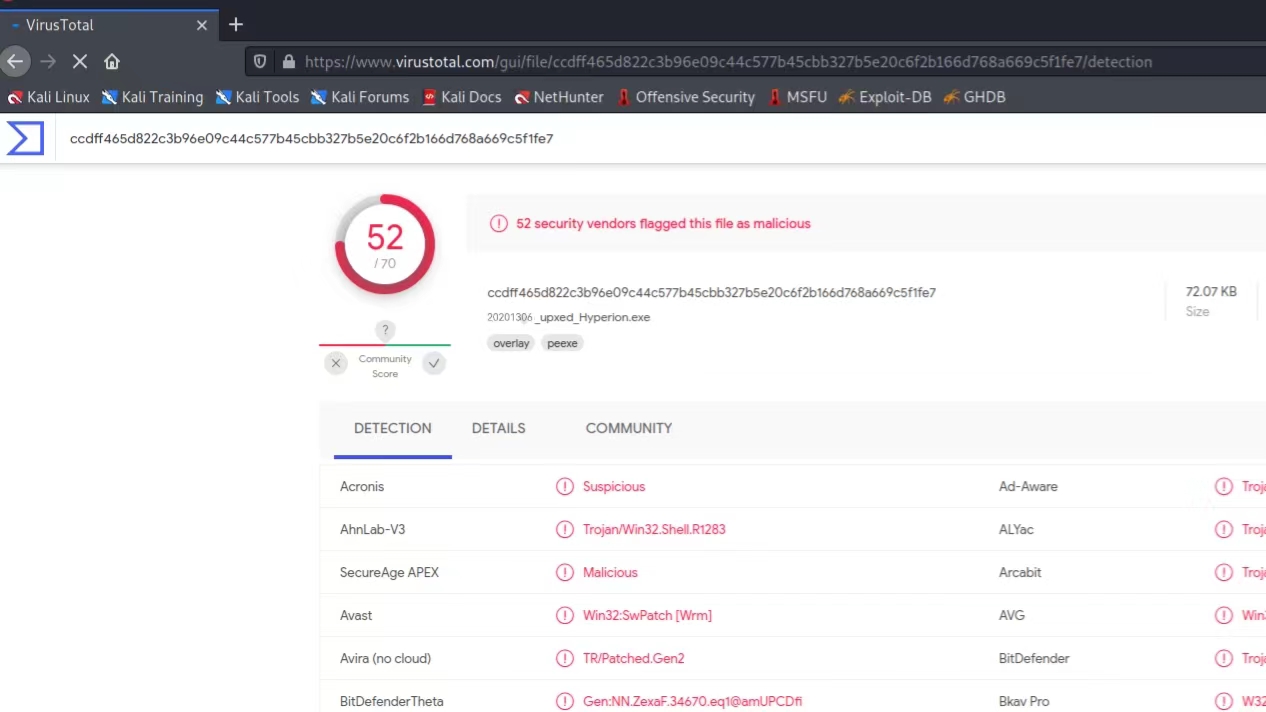Open the NetHunter bookmark
The image size is (1266, 712).
click(559, 97)
